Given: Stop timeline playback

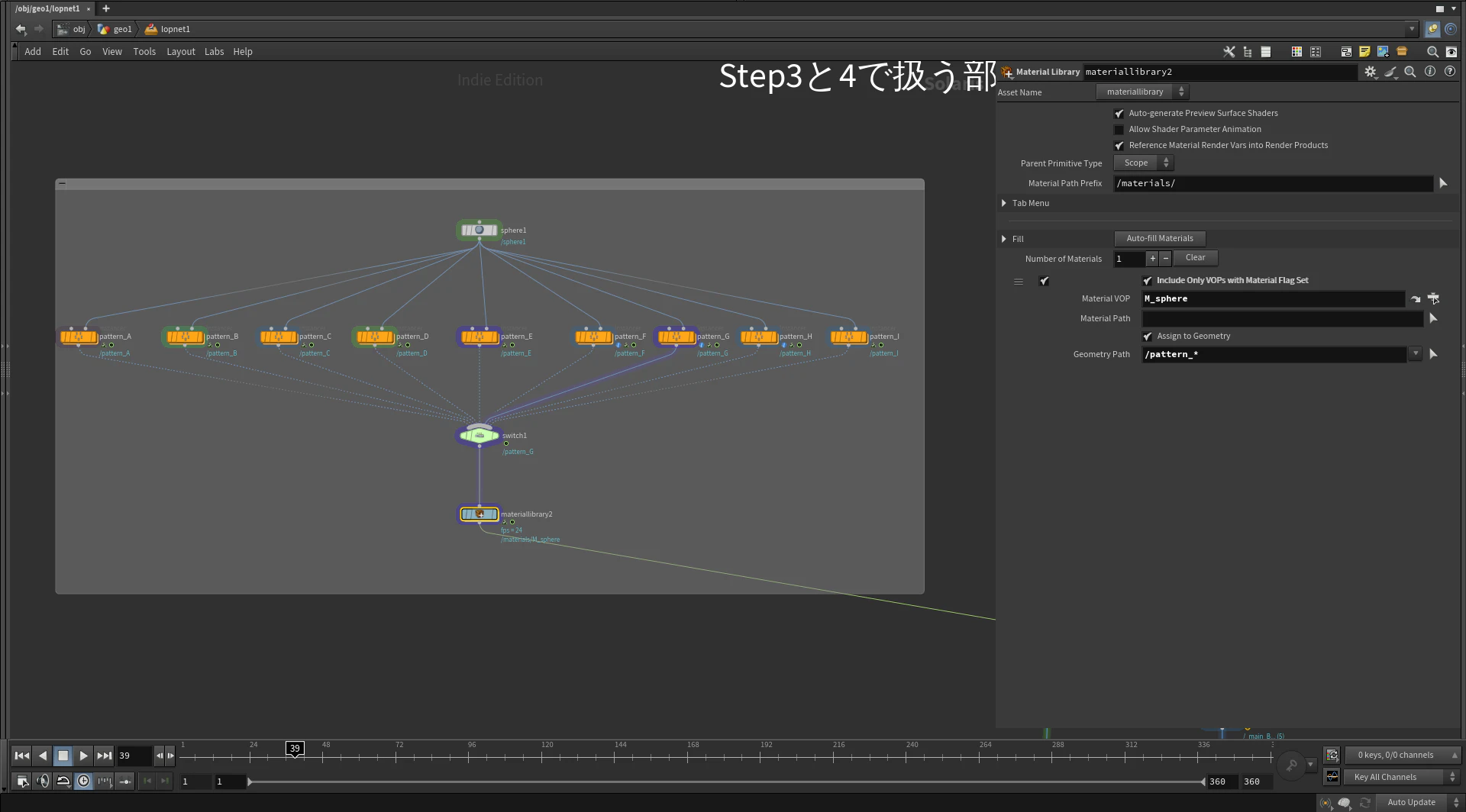Looking at the screenshot, I should pos(63,756).
